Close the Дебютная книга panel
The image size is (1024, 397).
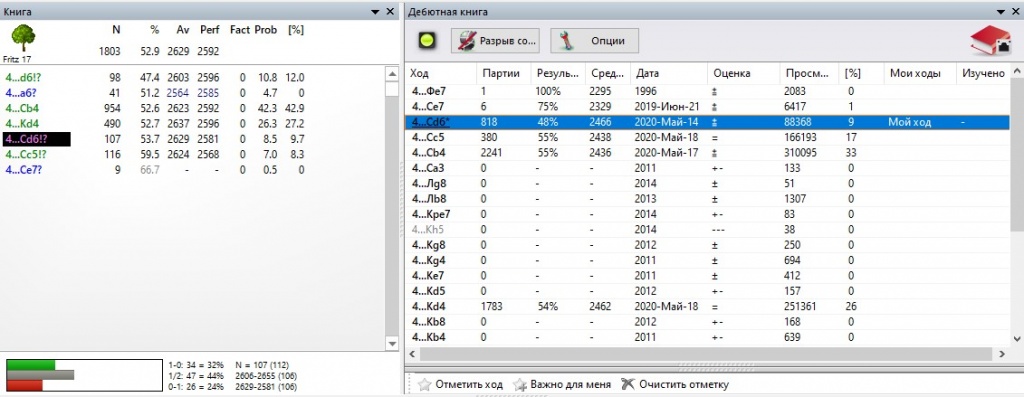[x=1016, y=12]
